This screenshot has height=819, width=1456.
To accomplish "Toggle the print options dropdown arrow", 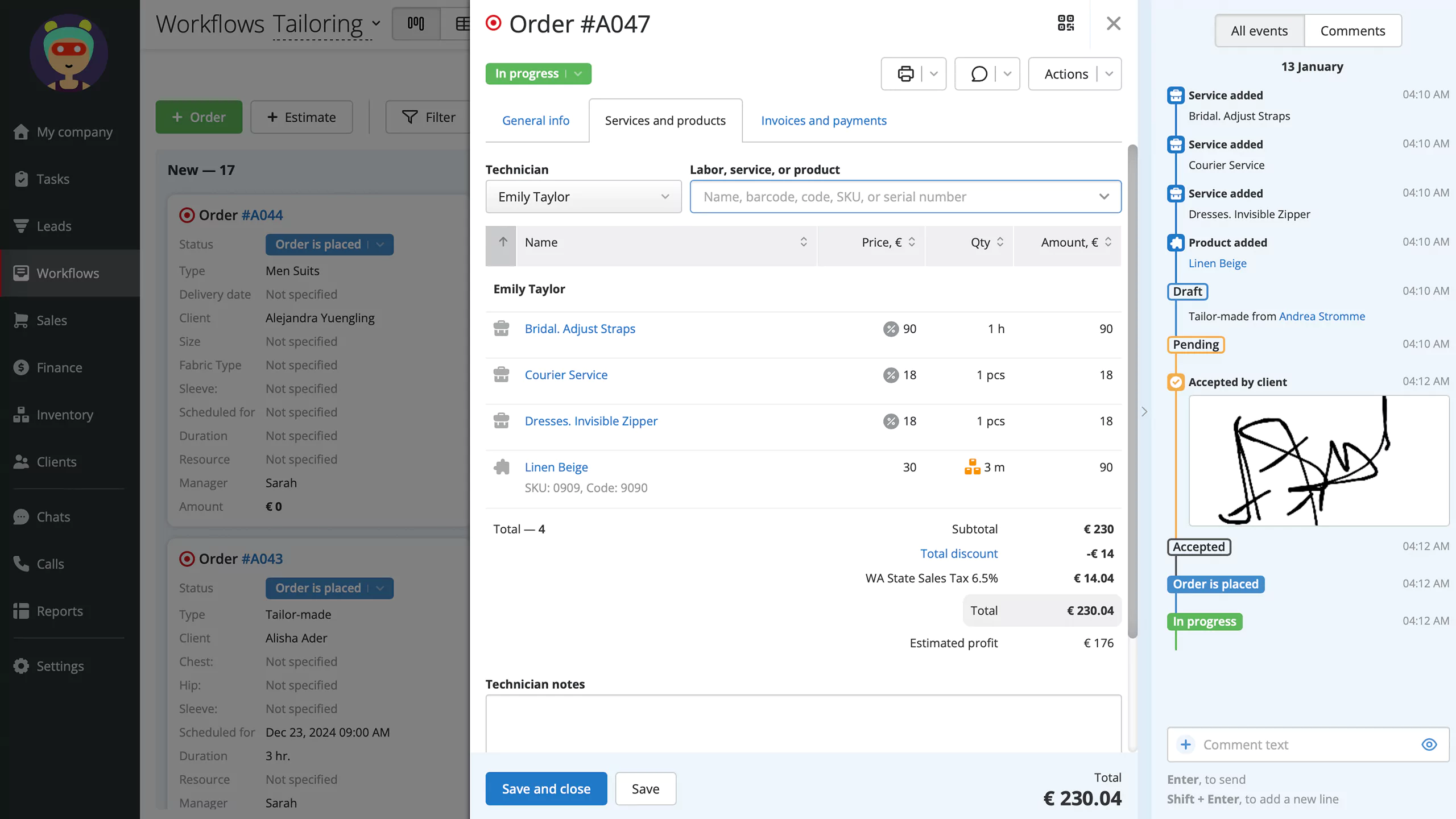I will coord(932,73).
